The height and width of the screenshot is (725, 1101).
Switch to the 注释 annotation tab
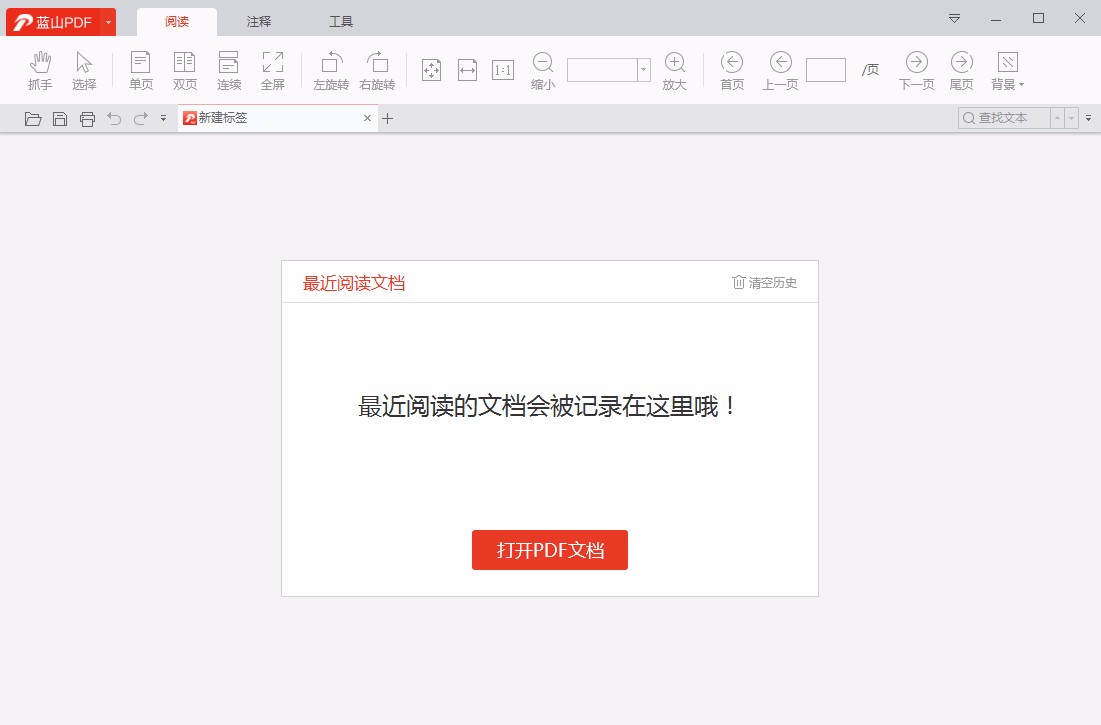[257, 20]
